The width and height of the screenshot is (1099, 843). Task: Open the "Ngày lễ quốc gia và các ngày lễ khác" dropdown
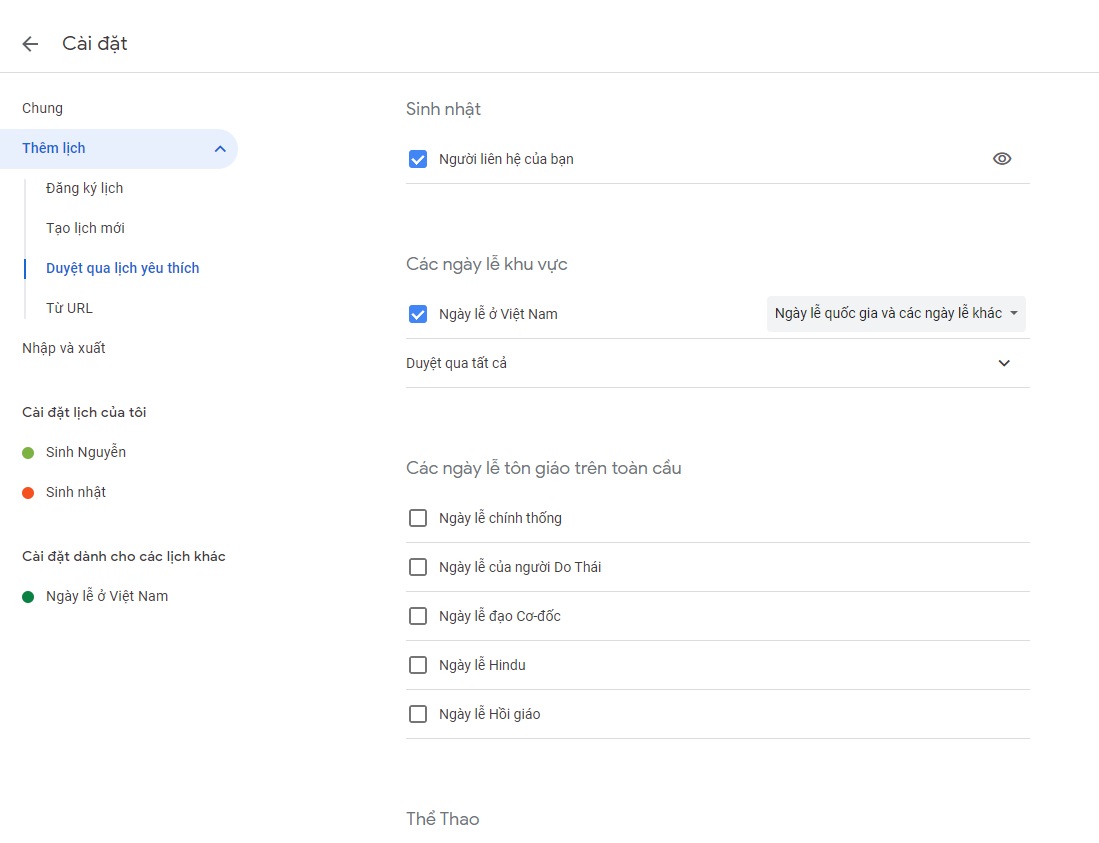tap(895, 314)
